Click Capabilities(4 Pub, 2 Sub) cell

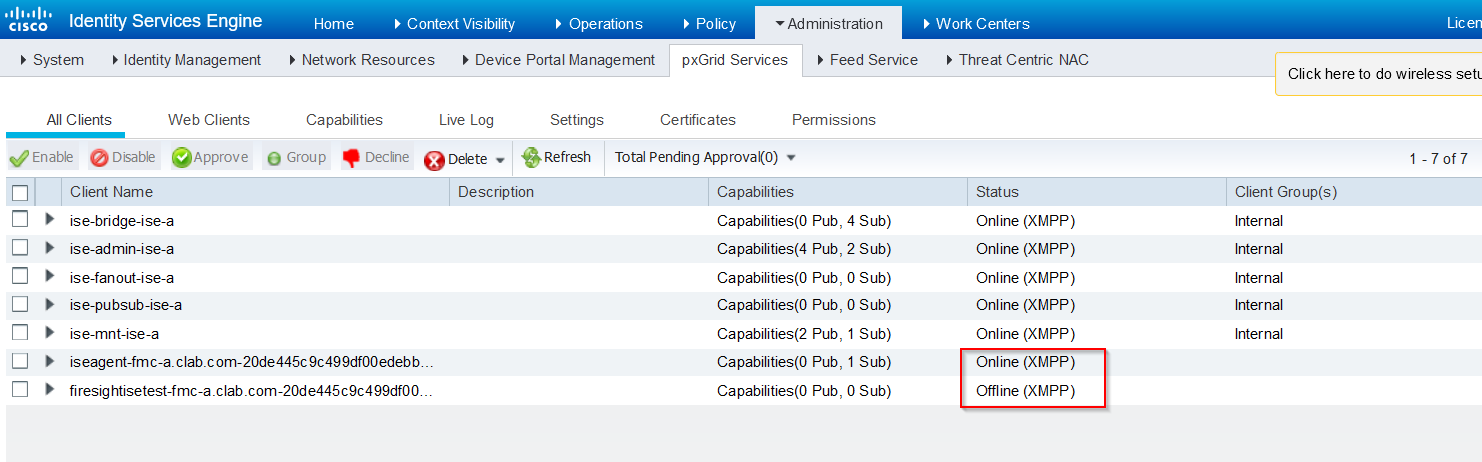click(804, 249)
